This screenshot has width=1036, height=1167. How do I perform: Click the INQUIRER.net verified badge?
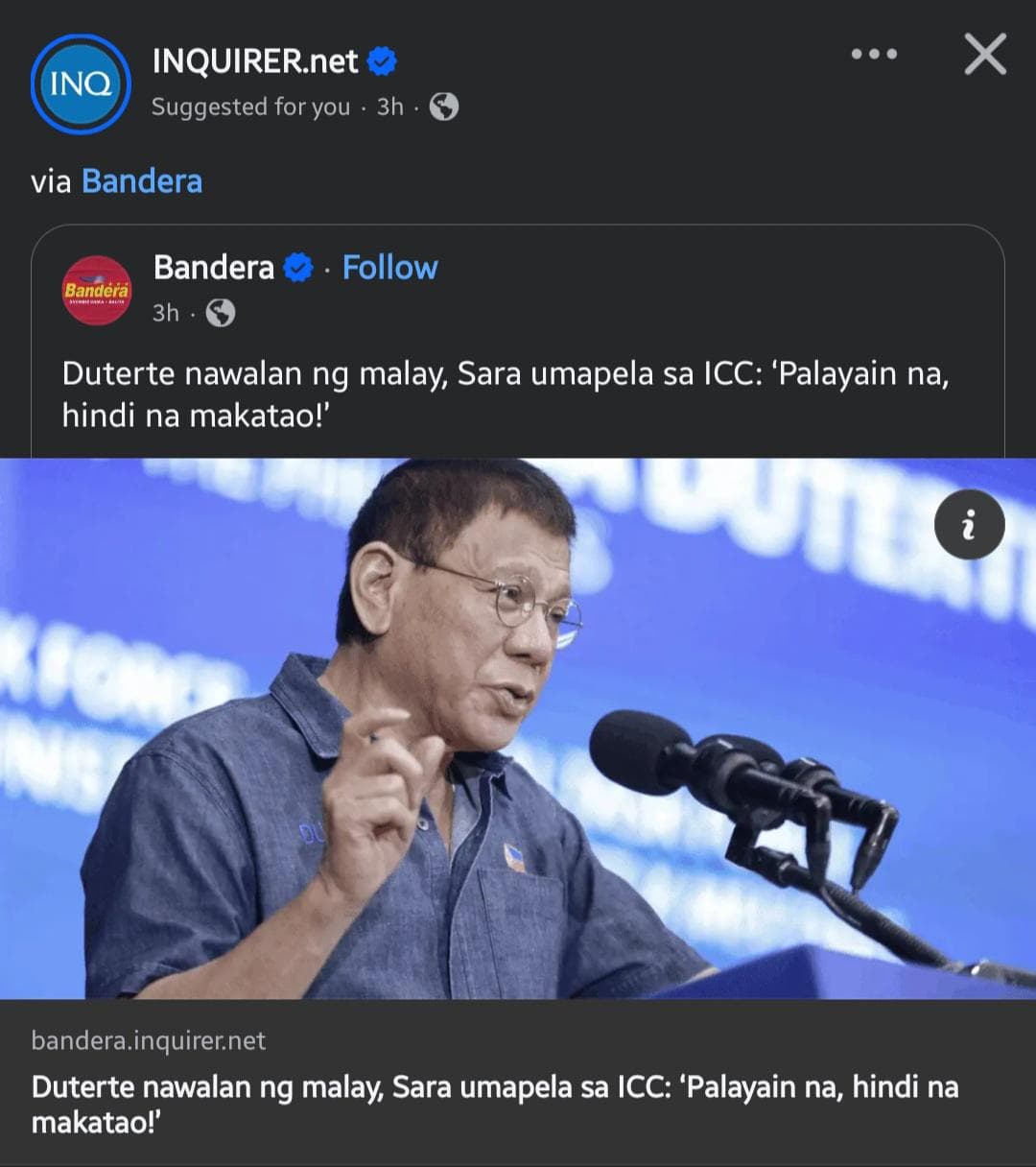click(382, 62)
